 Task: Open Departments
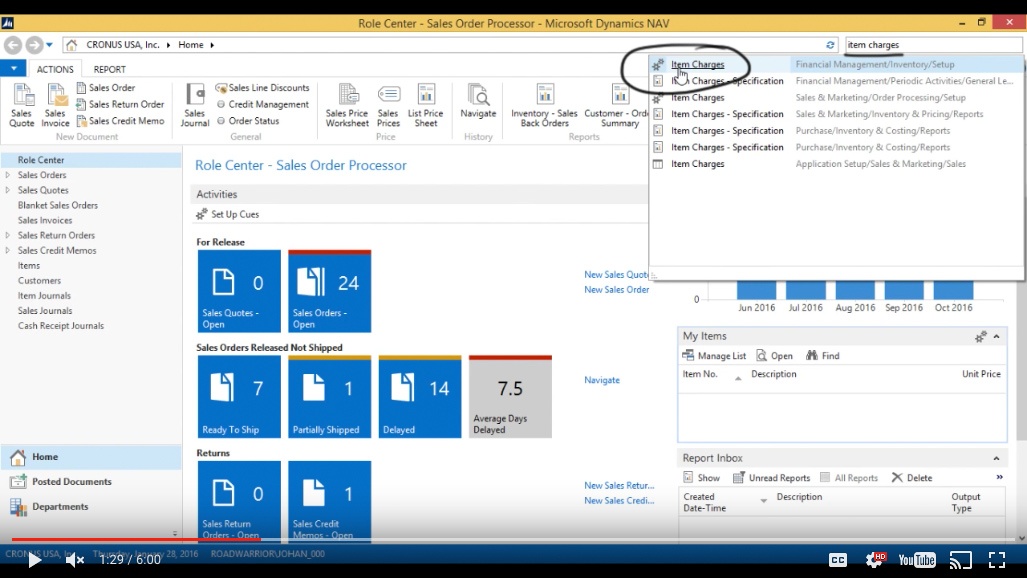(91, 507)
